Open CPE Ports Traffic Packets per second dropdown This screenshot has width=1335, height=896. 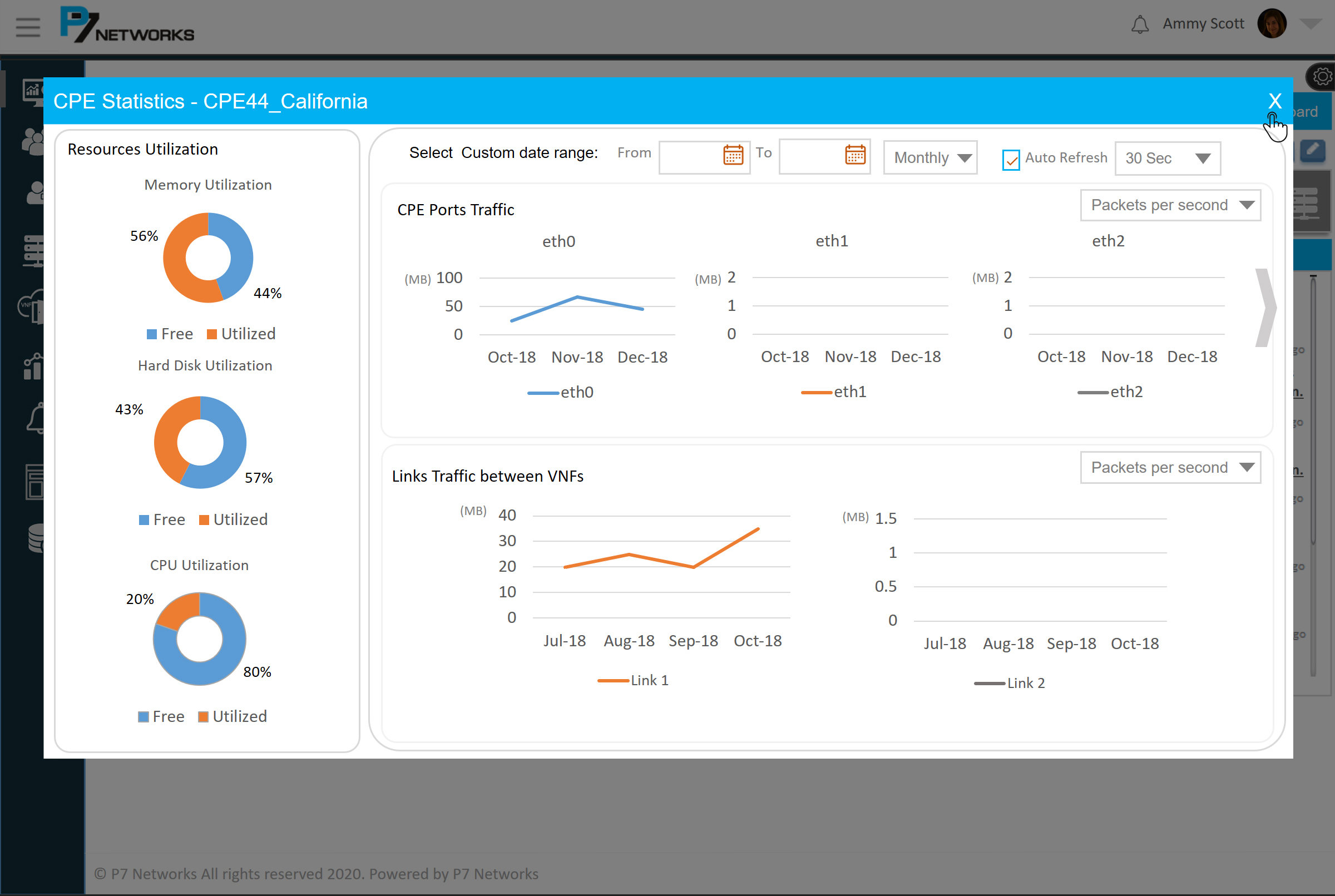pos(1170,205)
